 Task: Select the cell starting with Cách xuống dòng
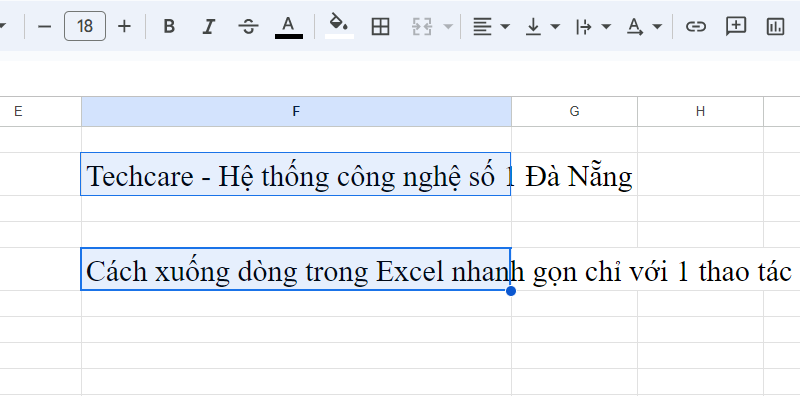point(296,269)
